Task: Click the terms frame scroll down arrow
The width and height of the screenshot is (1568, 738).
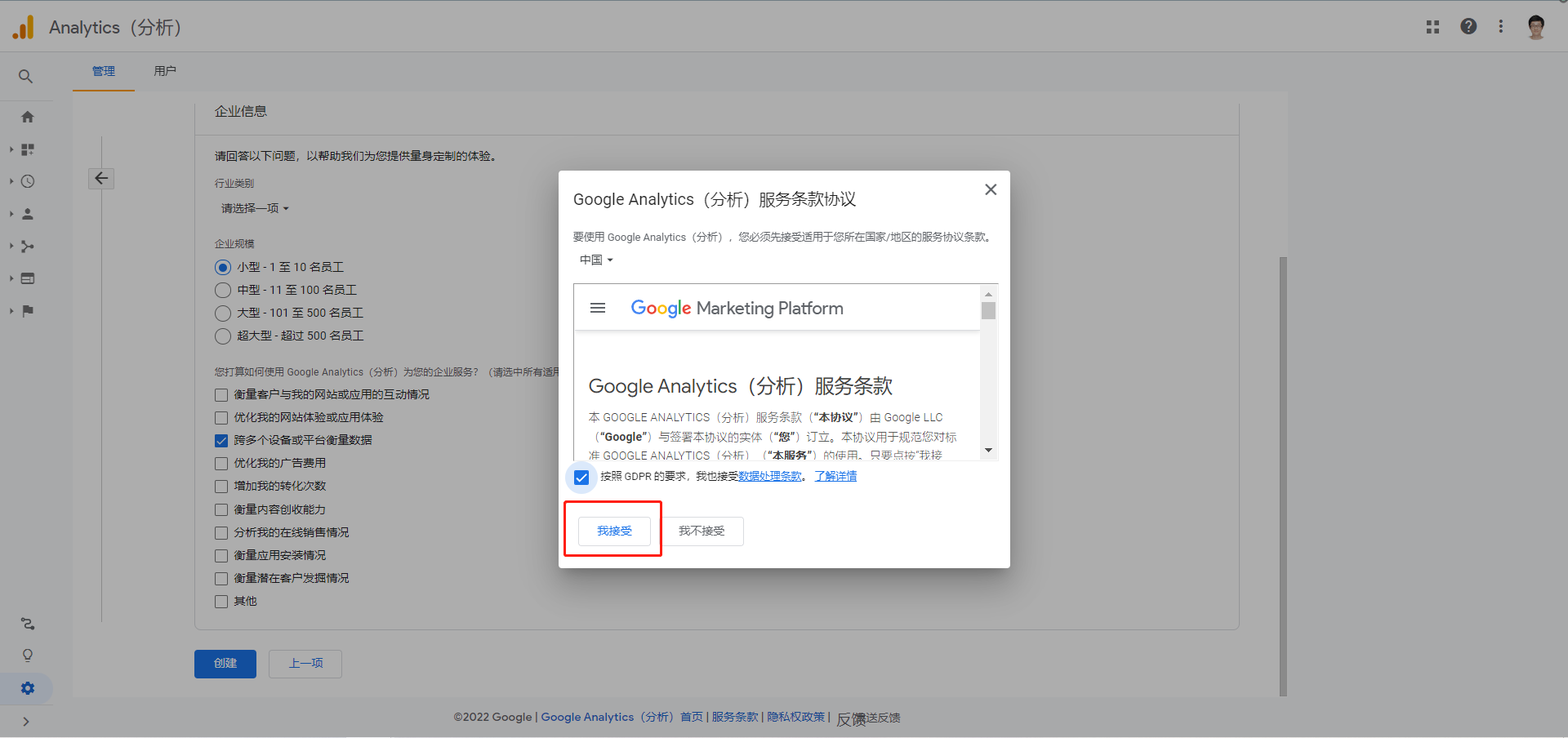Action: [x=989, y=451]
